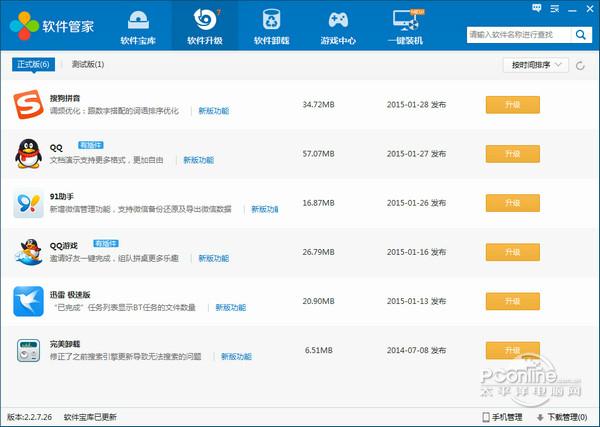Image resolution: width=600 pixels, height=427 pixels.
Task: Click the 2015-01-26 发布 date text
Action: coord(416,203)
